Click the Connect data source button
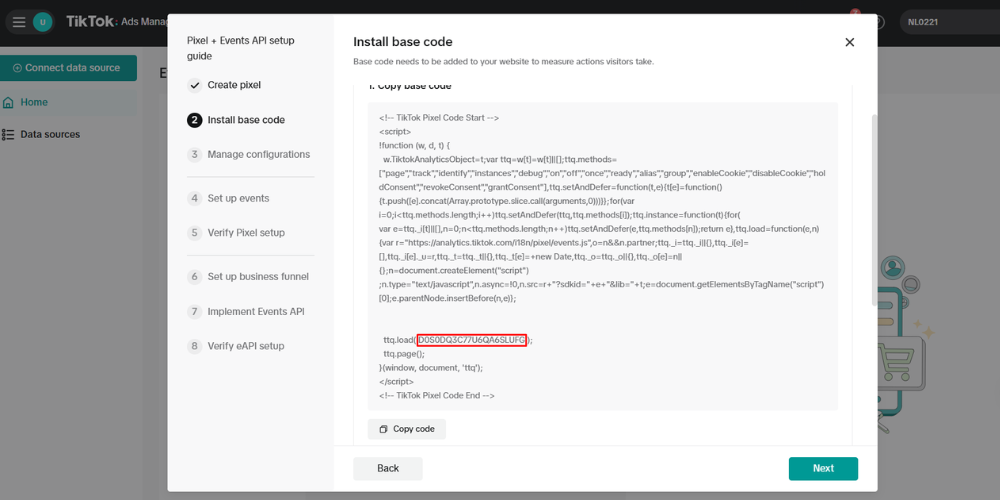This screenshot has width=1000, height=500. click(x=68, y=68)
